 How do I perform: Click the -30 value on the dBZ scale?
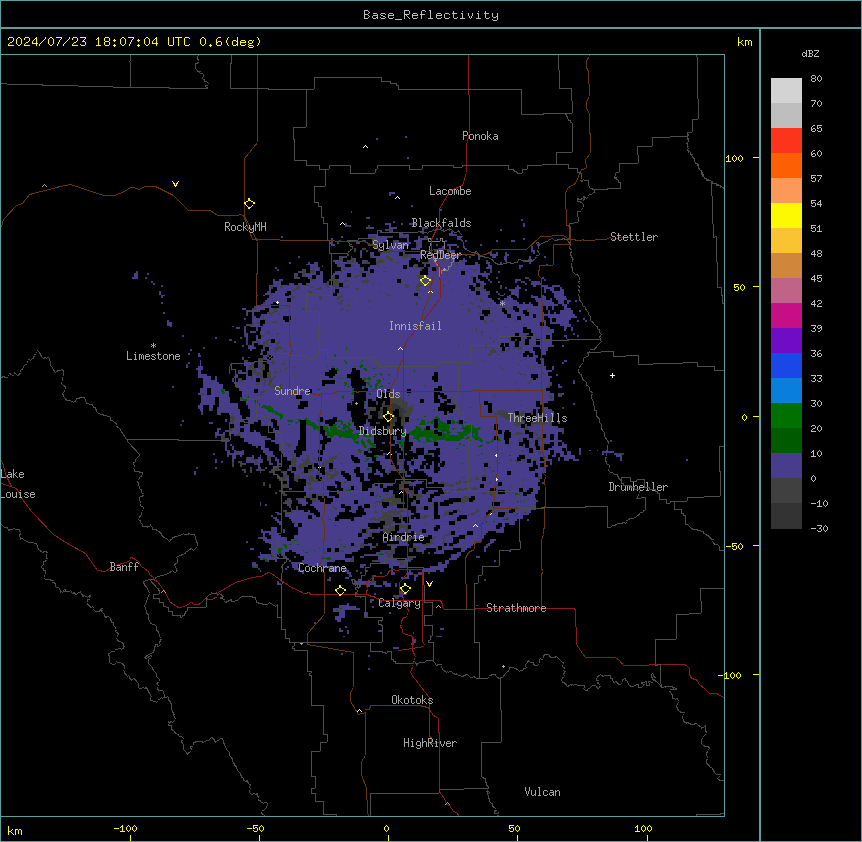[819, 529]
